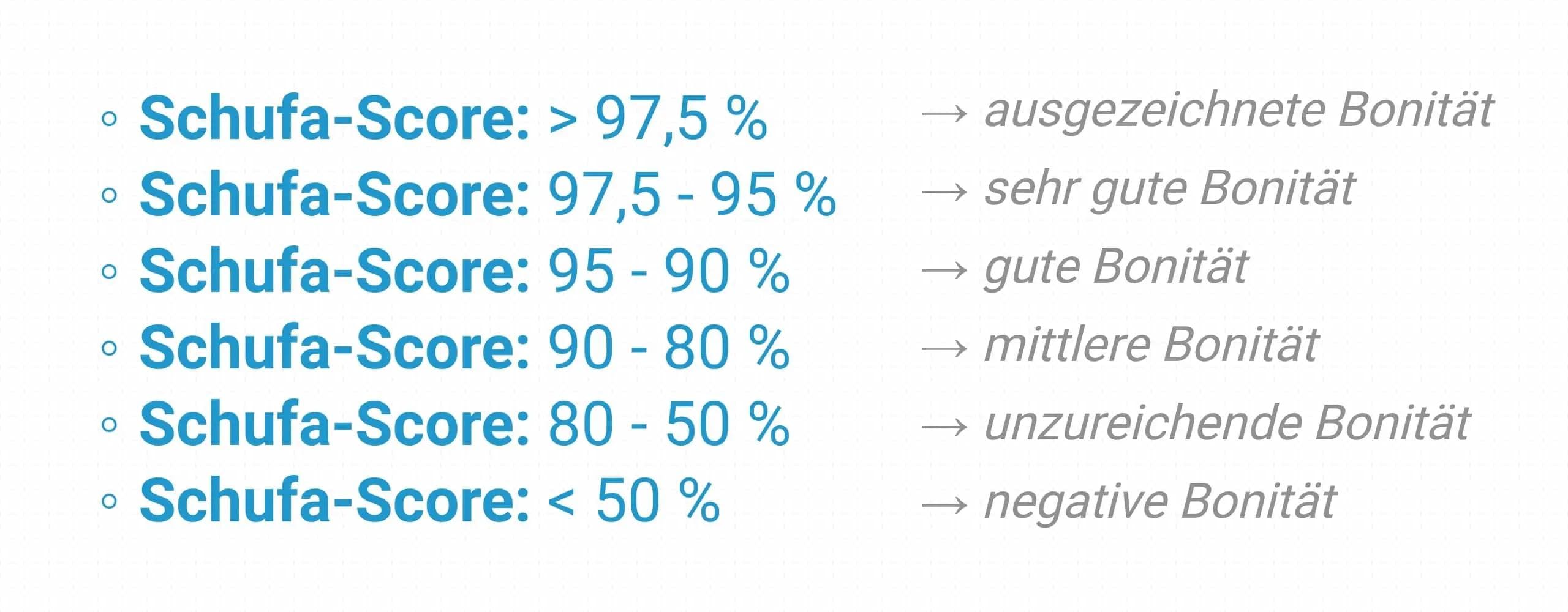Select the "90 - 80 %" score range
This screenshot has height=612, width=1568.
(x=668, y=348)
